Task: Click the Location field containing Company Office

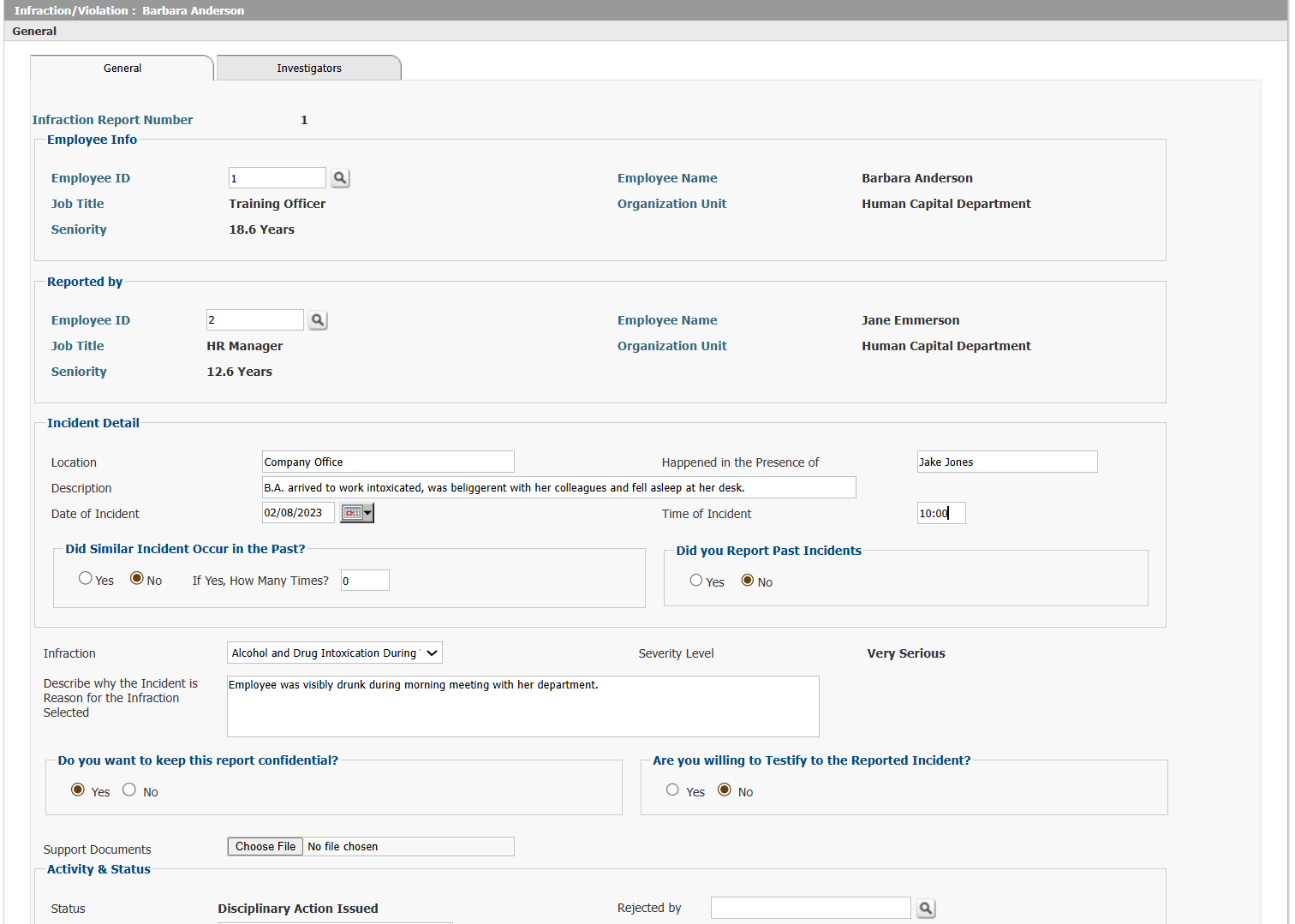Action: tap(388, 462)
